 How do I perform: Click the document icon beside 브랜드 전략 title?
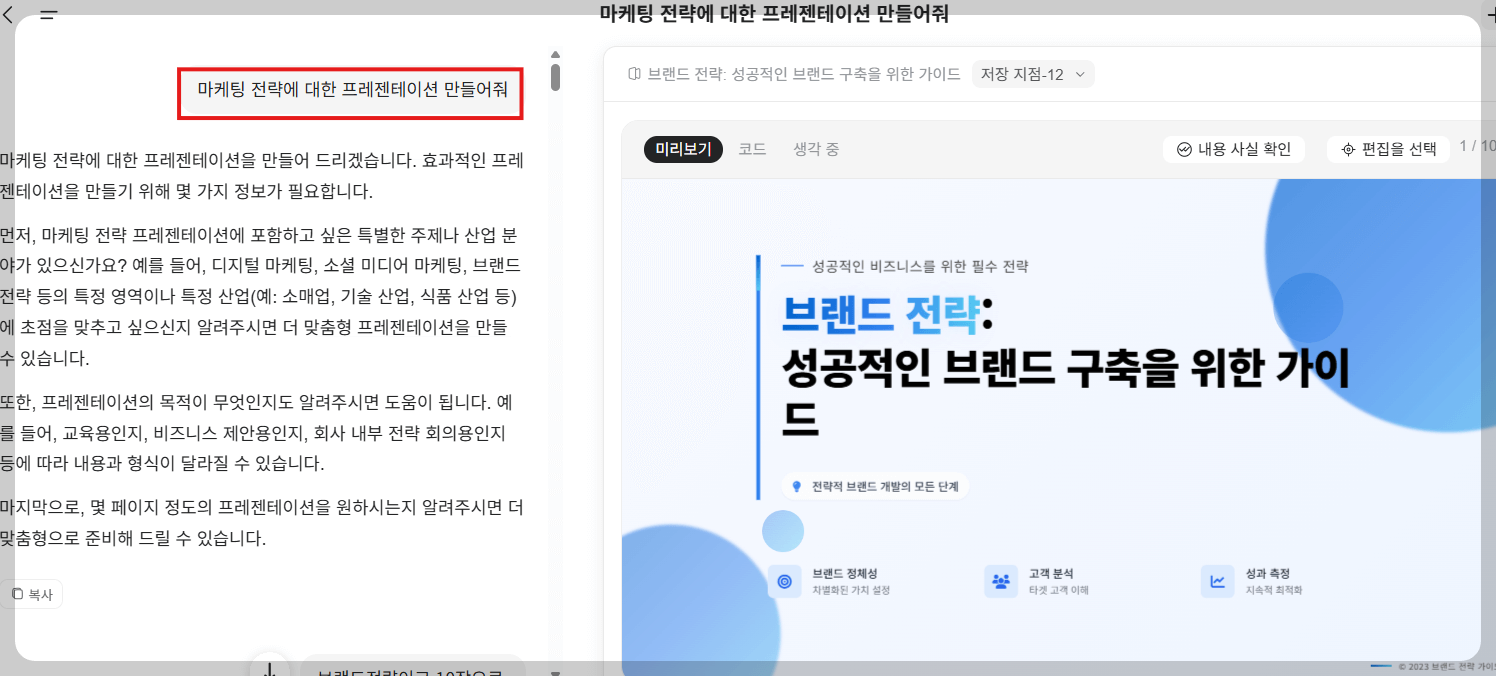coord(634,74)
